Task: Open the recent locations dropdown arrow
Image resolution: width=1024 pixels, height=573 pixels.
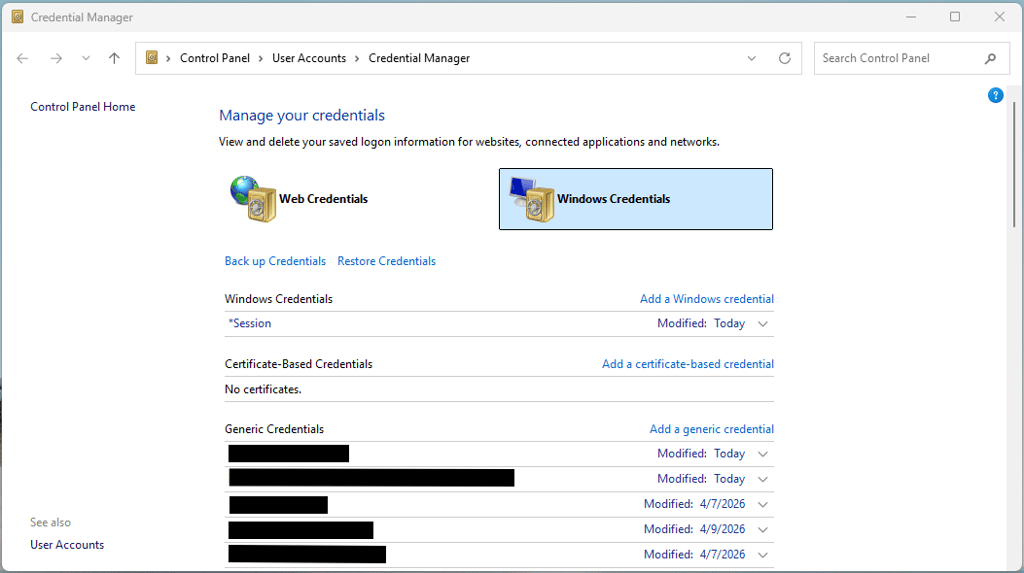Action: (86, 58)
